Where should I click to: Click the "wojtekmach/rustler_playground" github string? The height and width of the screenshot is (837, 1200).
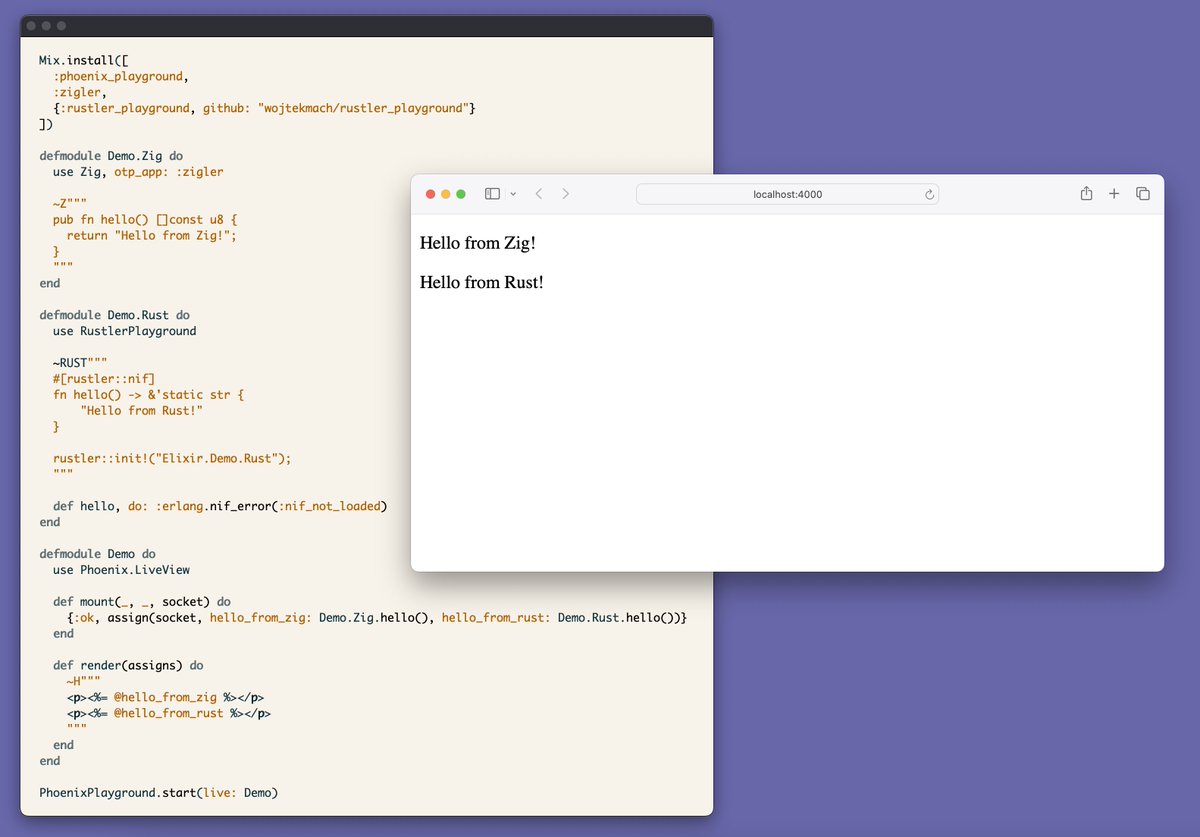(364, 108)
